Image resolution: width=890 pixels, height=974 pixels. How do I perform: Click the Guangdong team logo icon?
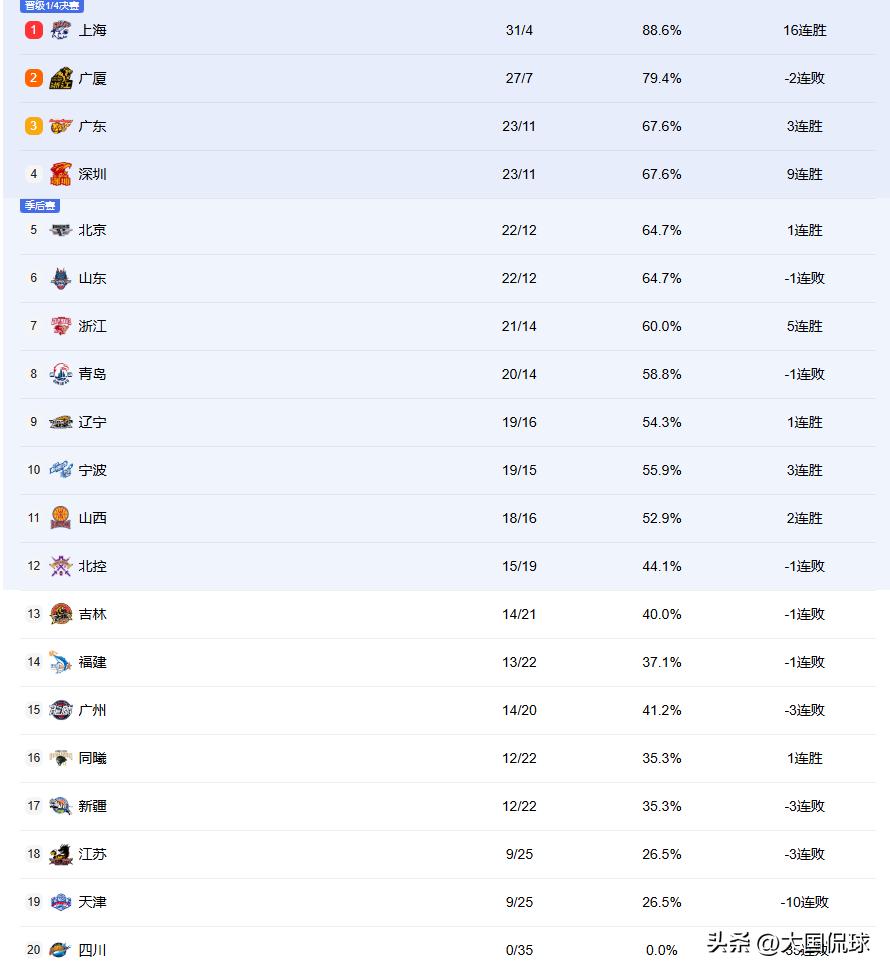click(61, 126)
